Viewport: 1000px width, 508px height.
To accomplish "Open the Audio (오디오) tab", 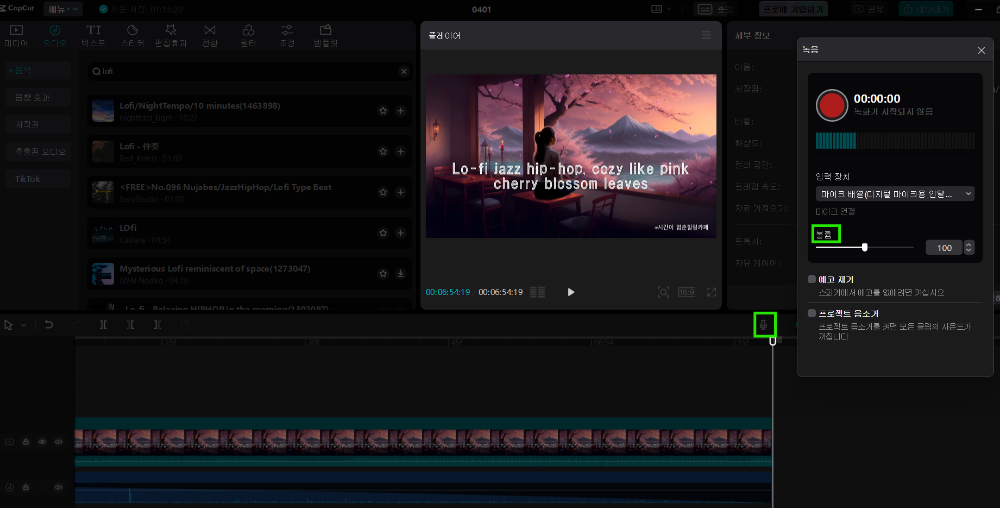I will (x=55, y=36).
